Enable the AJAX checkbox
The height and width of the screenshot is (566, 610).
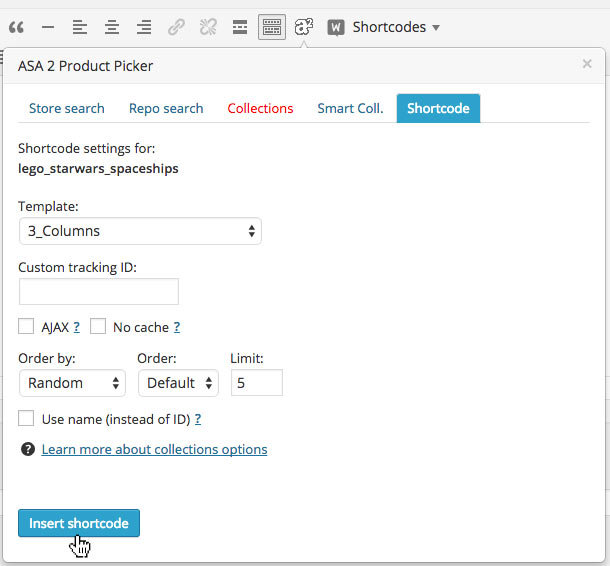pos(26,326)
